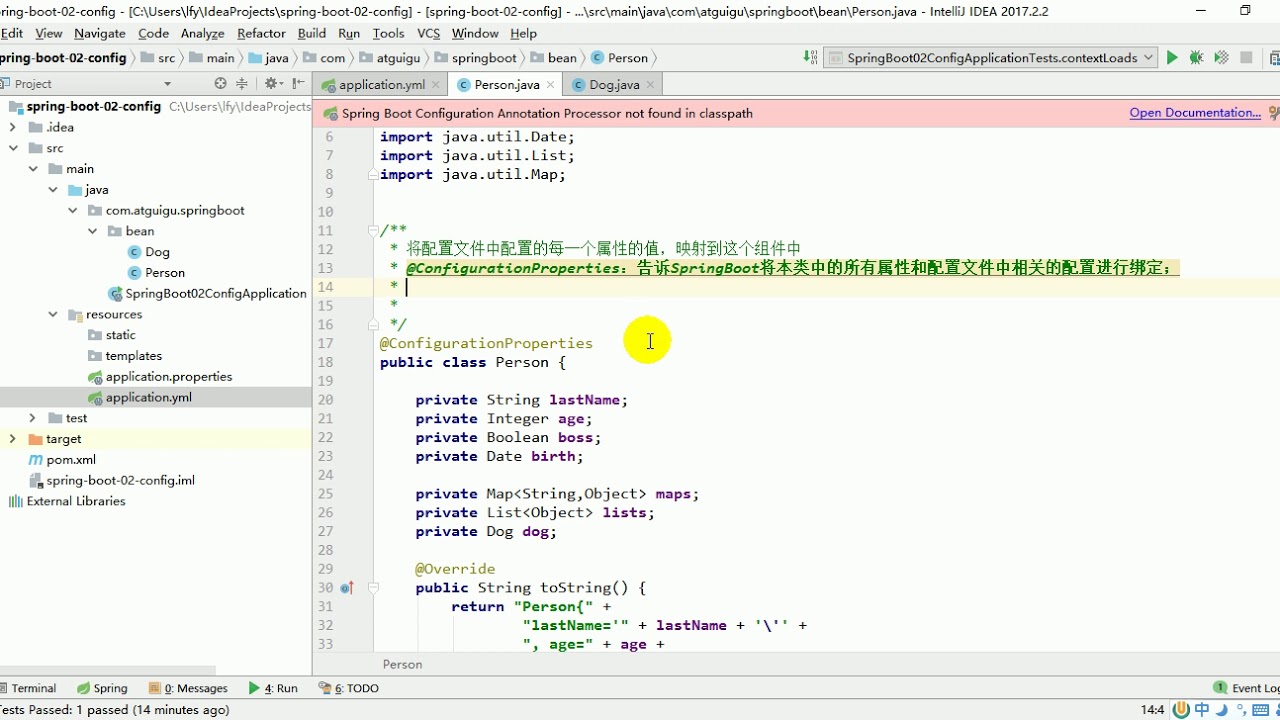This screenshot has width=1280, height=720.
Task: Fold the toString method at line 30
Action: pyautogui.click(x=374, y=588)
